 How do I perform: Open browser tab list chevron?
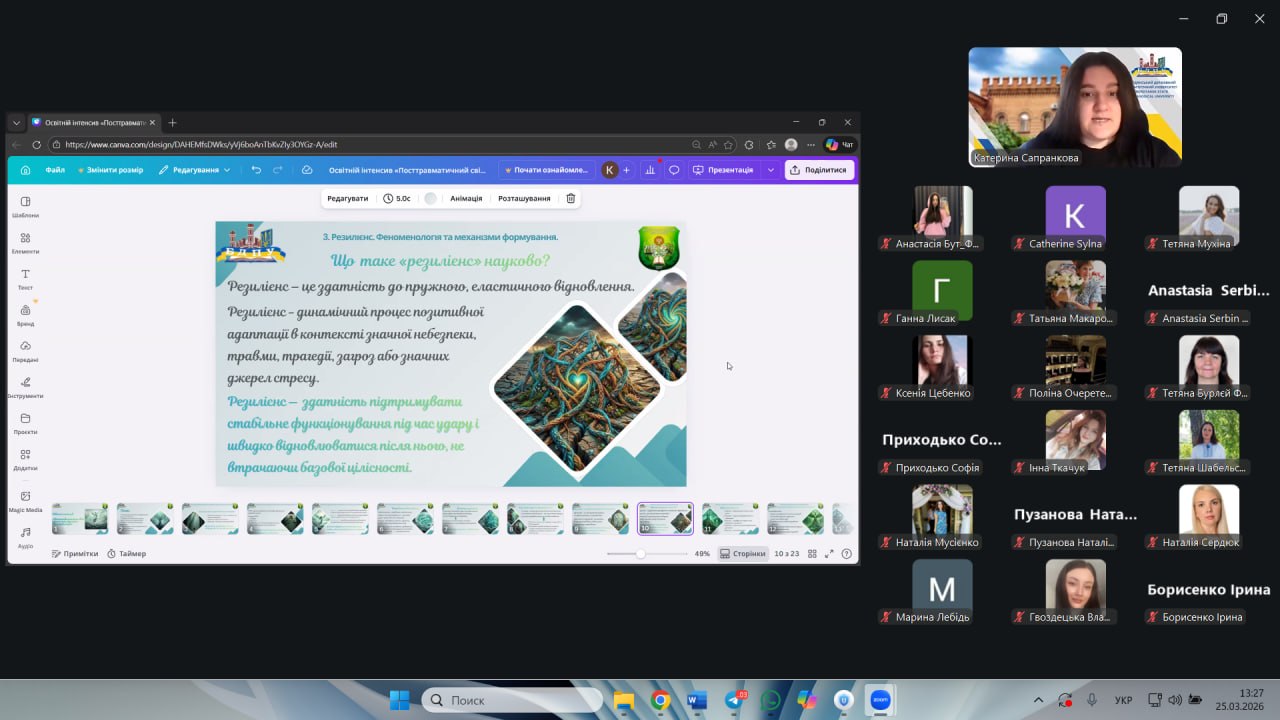pyautogui.click(x=16, y=122)
